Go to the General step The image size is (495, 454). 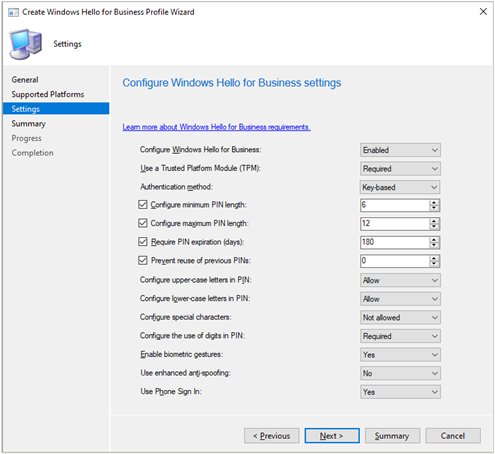coord(25,80)
